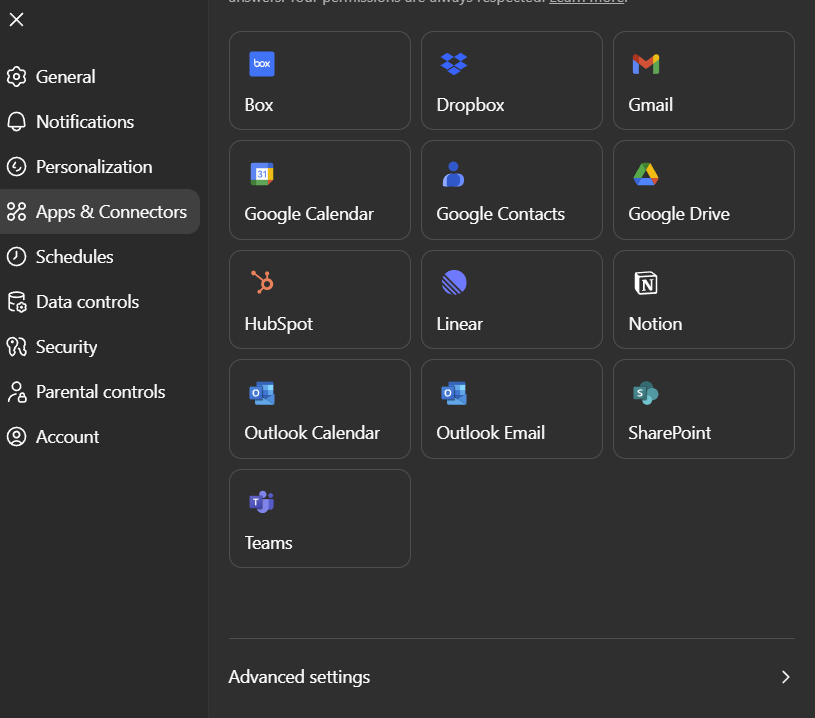This screenshot has height=718, width=815.
Task: Click the Learn more link
Action: coord(586,2)
